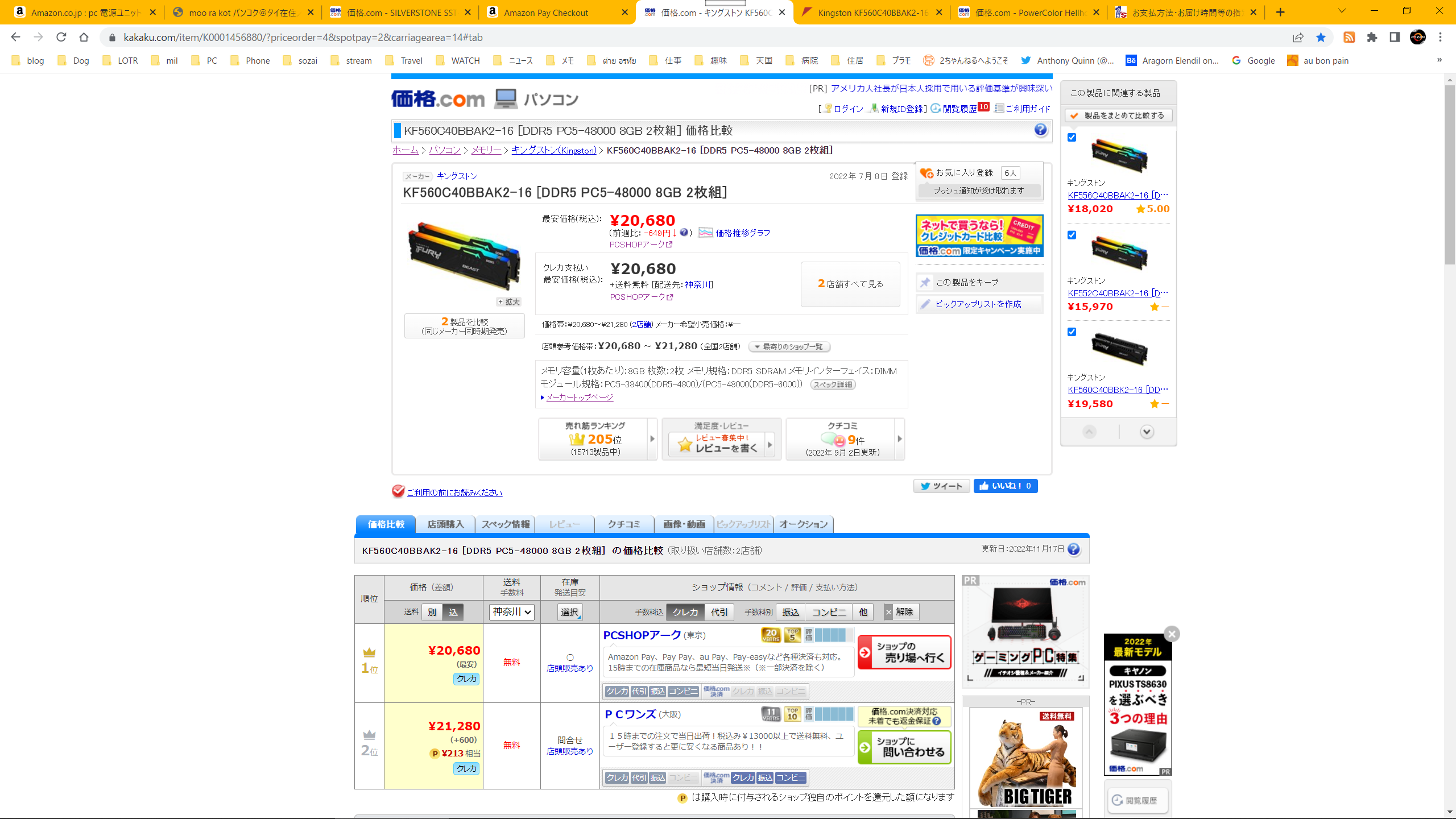Go to browser home page icon
The height and width of the screenshot is (819, 1456).
coord(84,37)
